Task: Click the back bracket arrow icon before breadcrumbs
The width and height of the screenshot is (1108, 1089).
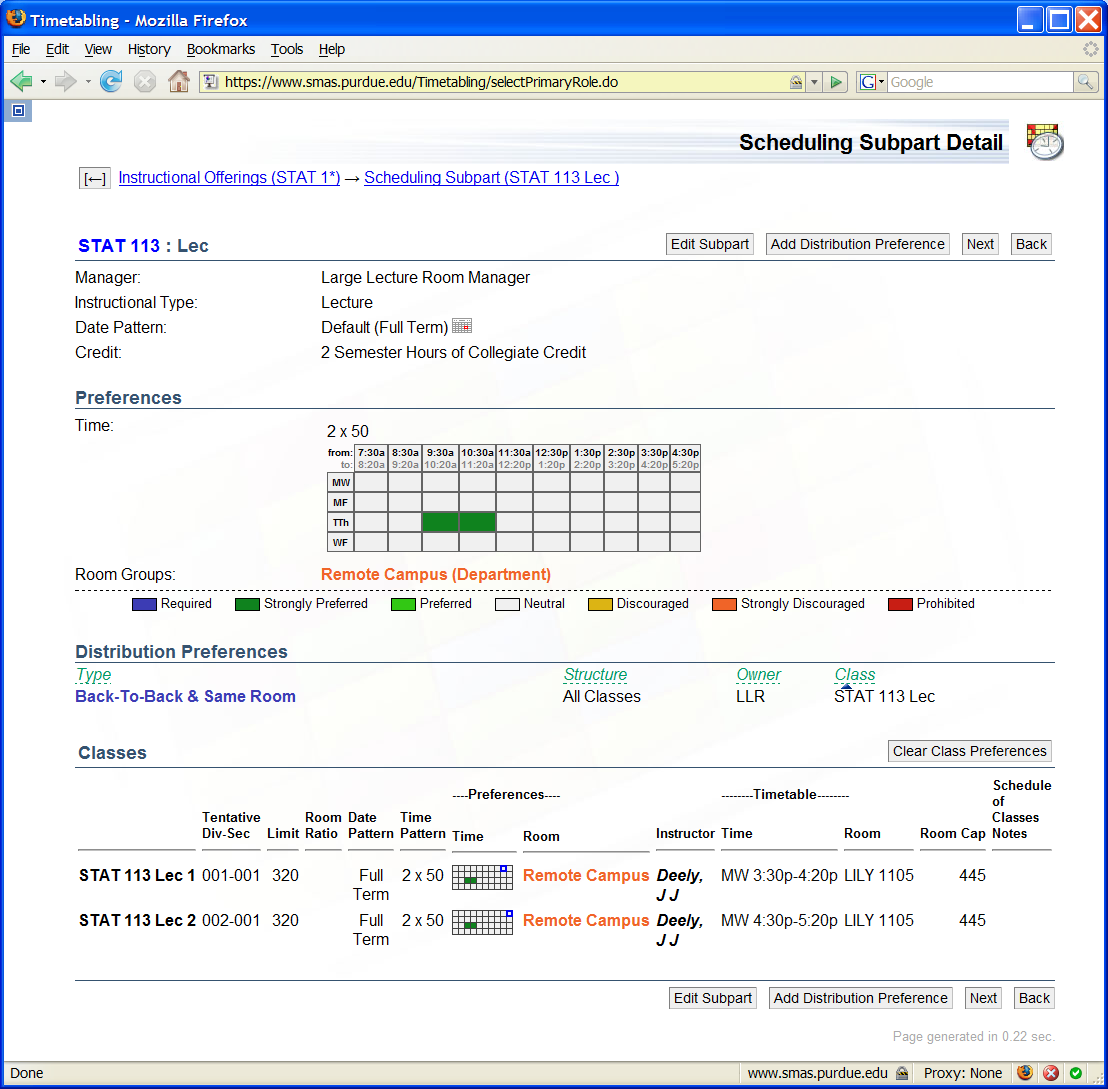Action: pyautogui.click(x=95, y=178)
